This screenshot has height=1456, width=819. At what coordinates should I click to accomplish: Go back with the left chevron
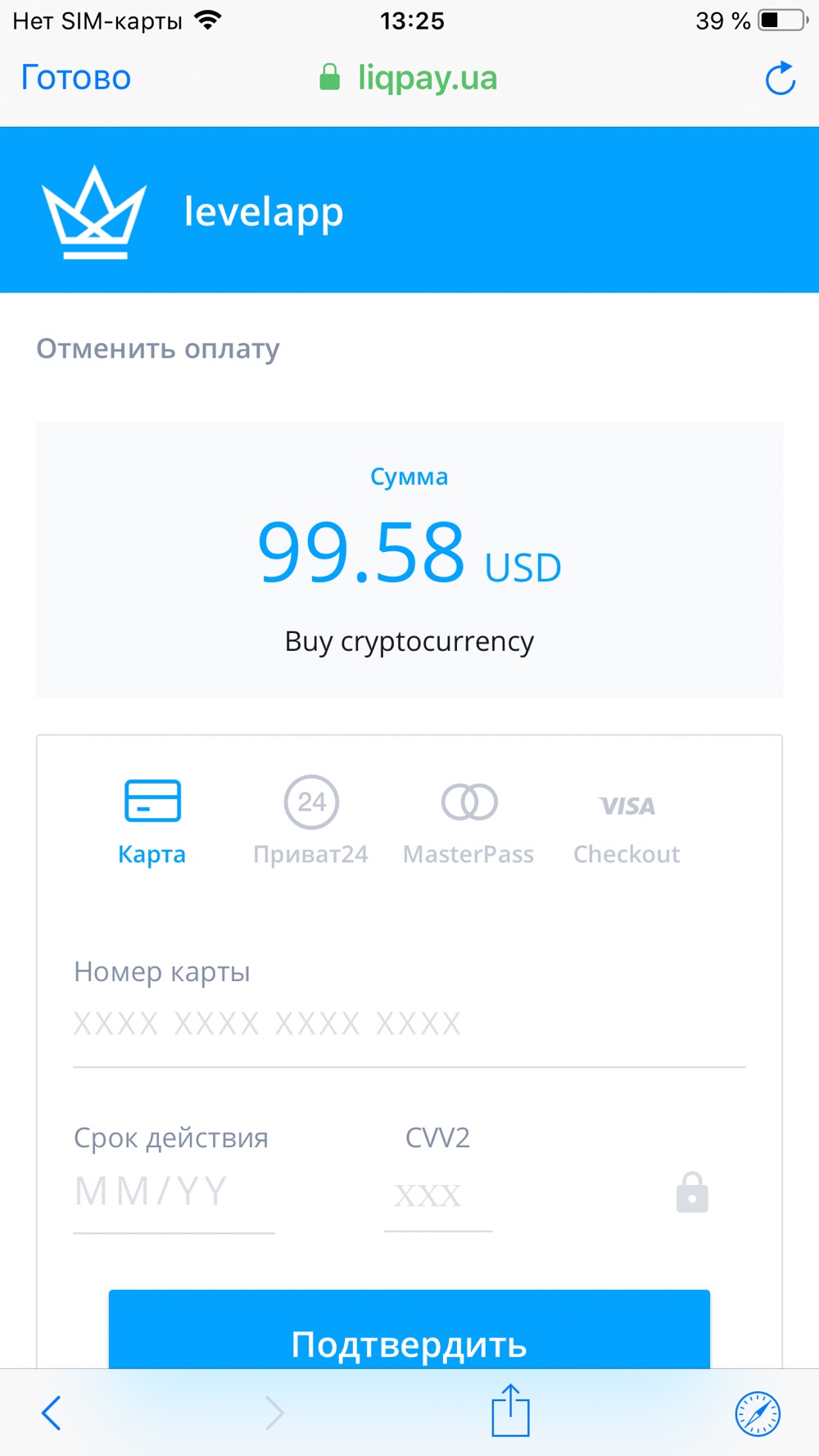[52, 1413]
